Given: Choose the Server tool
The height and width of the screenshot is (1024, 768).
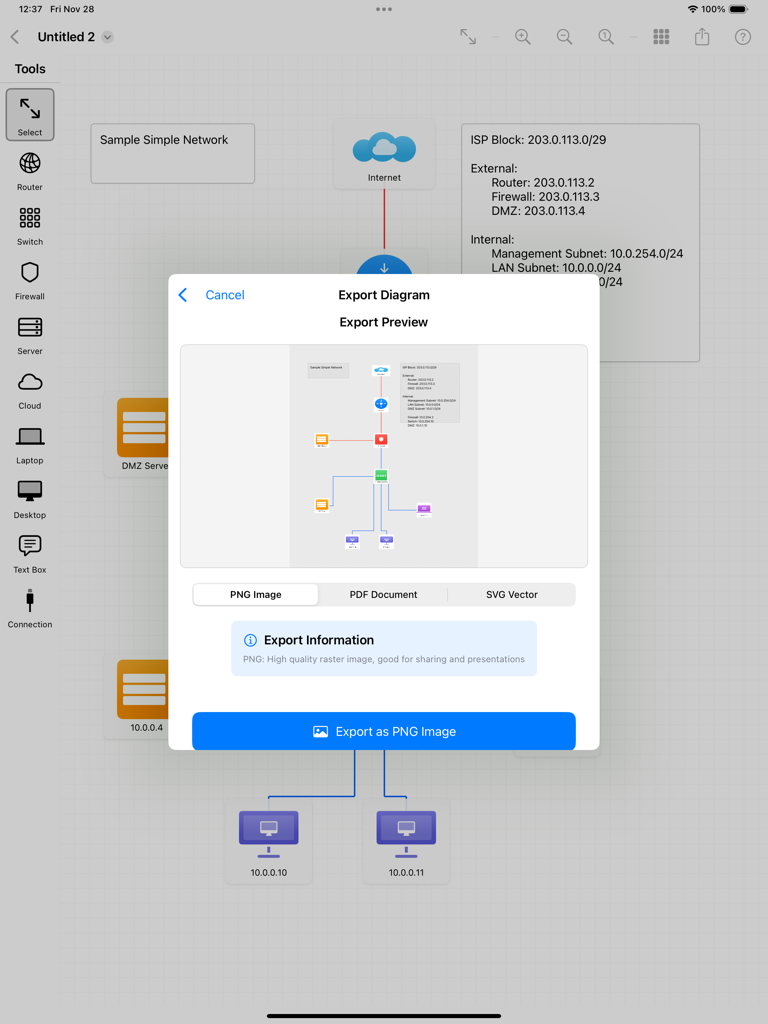Looking at the screenshot, I should click(x=30, y=336).
